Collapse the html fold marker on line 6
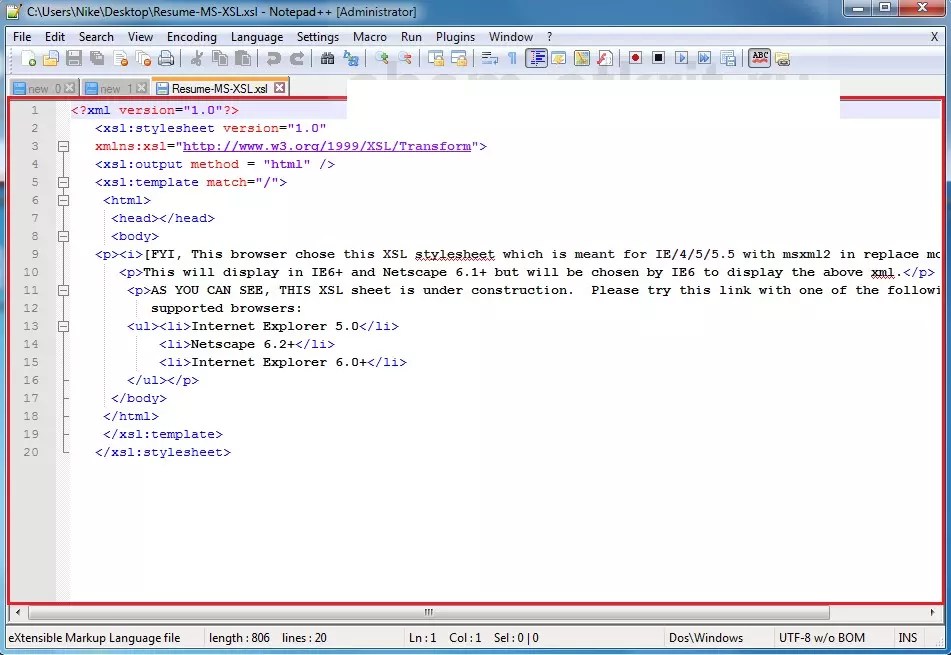Viewport: 951px width, 655px height. tap(63, 200)
